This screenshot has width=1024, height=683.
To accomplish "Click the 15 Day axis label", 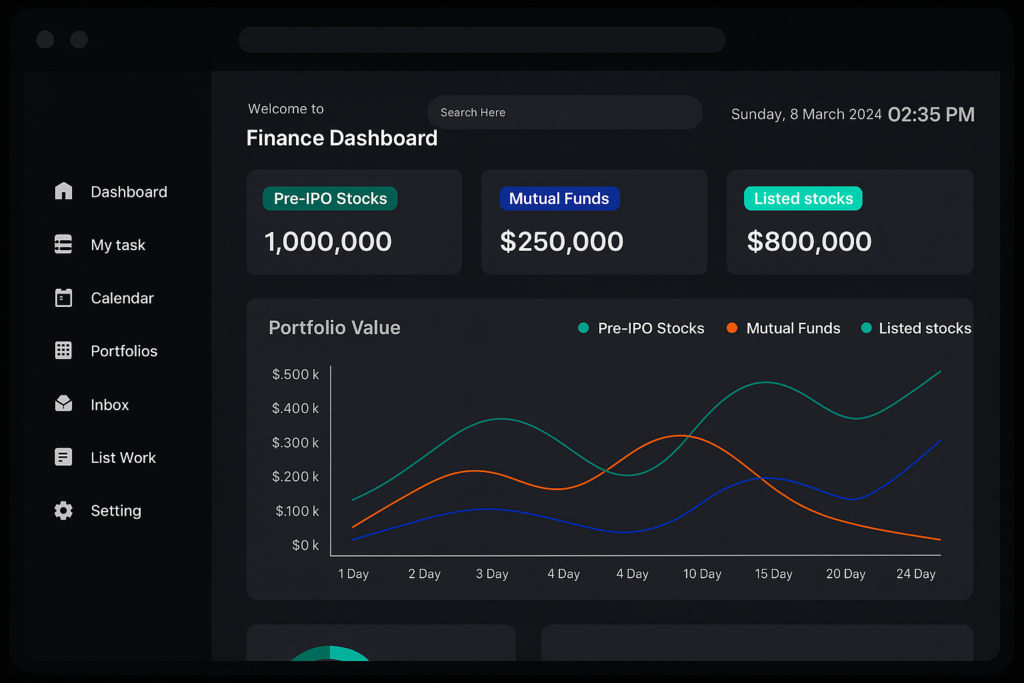I will (774, 574).
